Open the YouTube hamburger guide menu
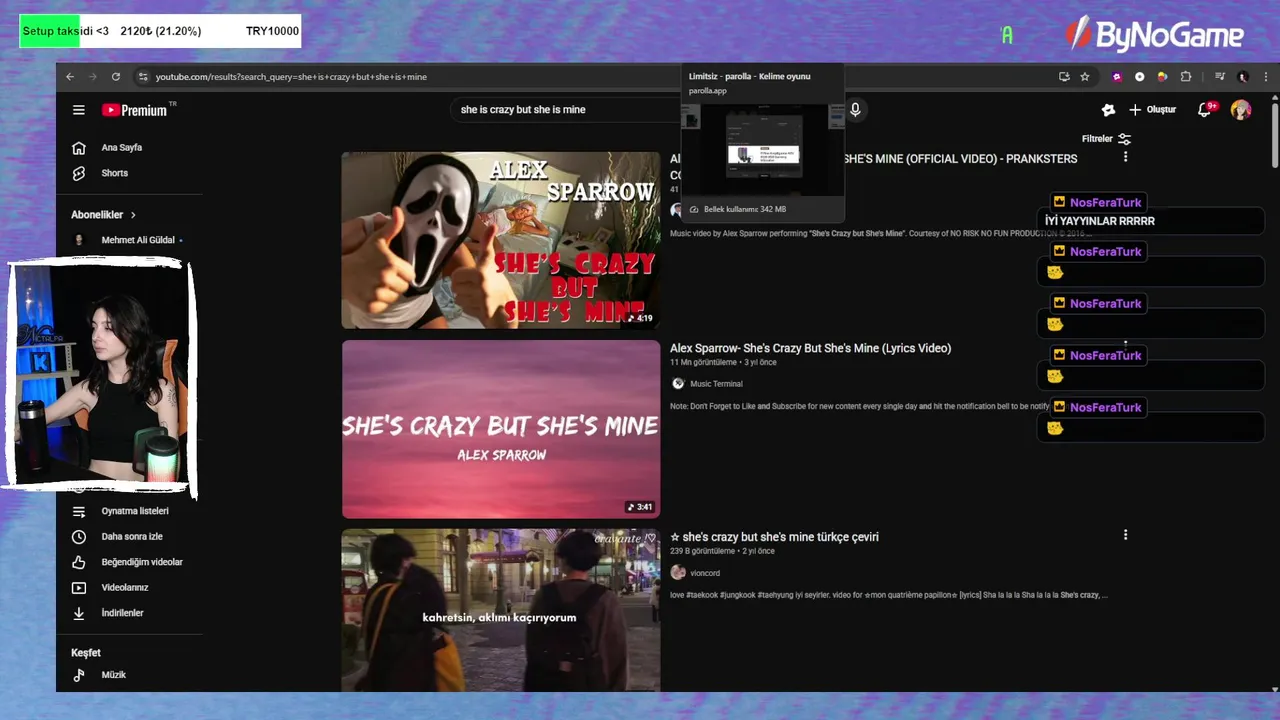The height and width of the screenshot is (720, 1280). pos(79,110)
